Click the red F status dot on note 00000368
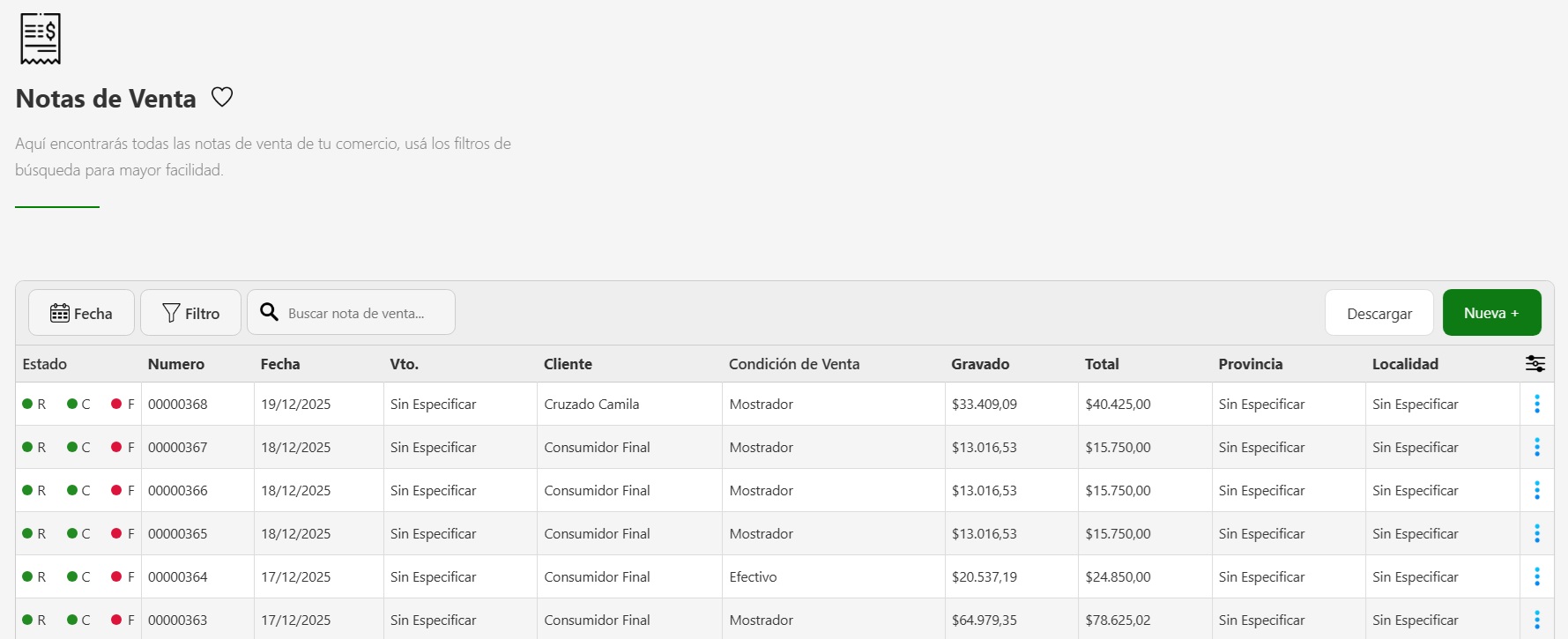This screenshot has height=639, width=1568. [116, 404]
